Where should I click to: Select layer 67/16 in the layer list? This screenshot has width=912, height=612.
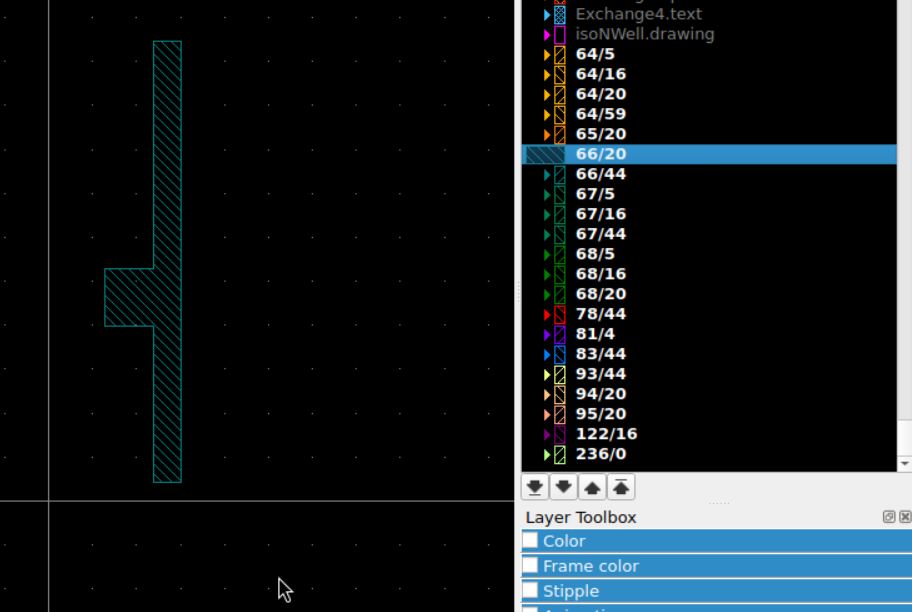click(601, 214)
